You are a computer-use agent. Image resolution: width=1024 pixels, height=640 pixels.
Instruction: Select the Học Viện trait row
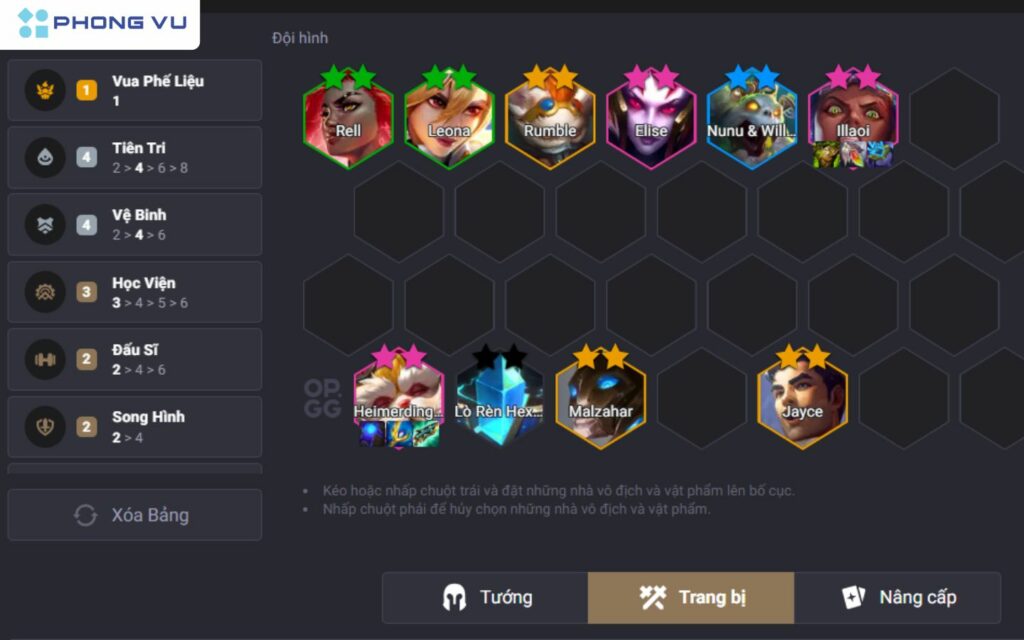point(135,292)
